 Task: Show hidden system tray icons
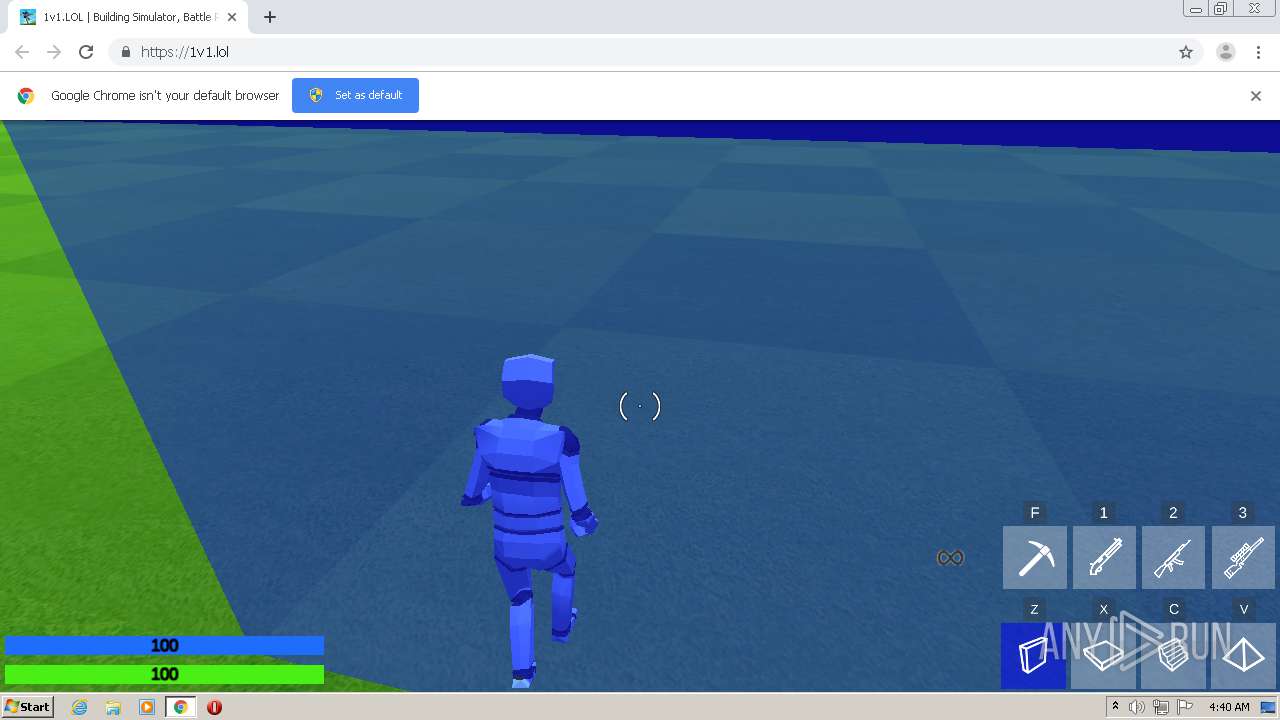[x=1115, y=707]
